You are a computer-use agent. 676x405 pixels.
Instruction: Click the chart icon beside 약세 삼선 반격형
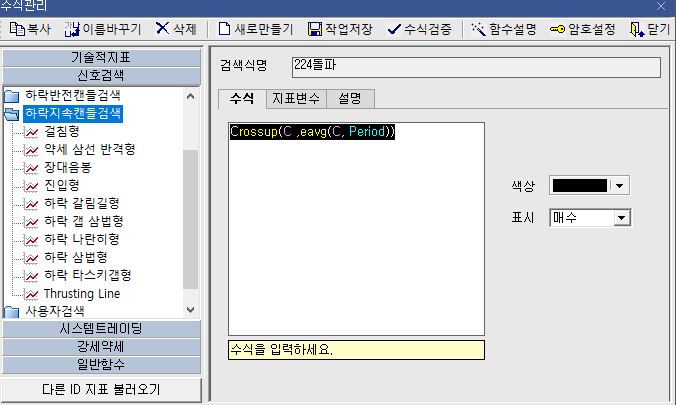(x=31, y=150)
